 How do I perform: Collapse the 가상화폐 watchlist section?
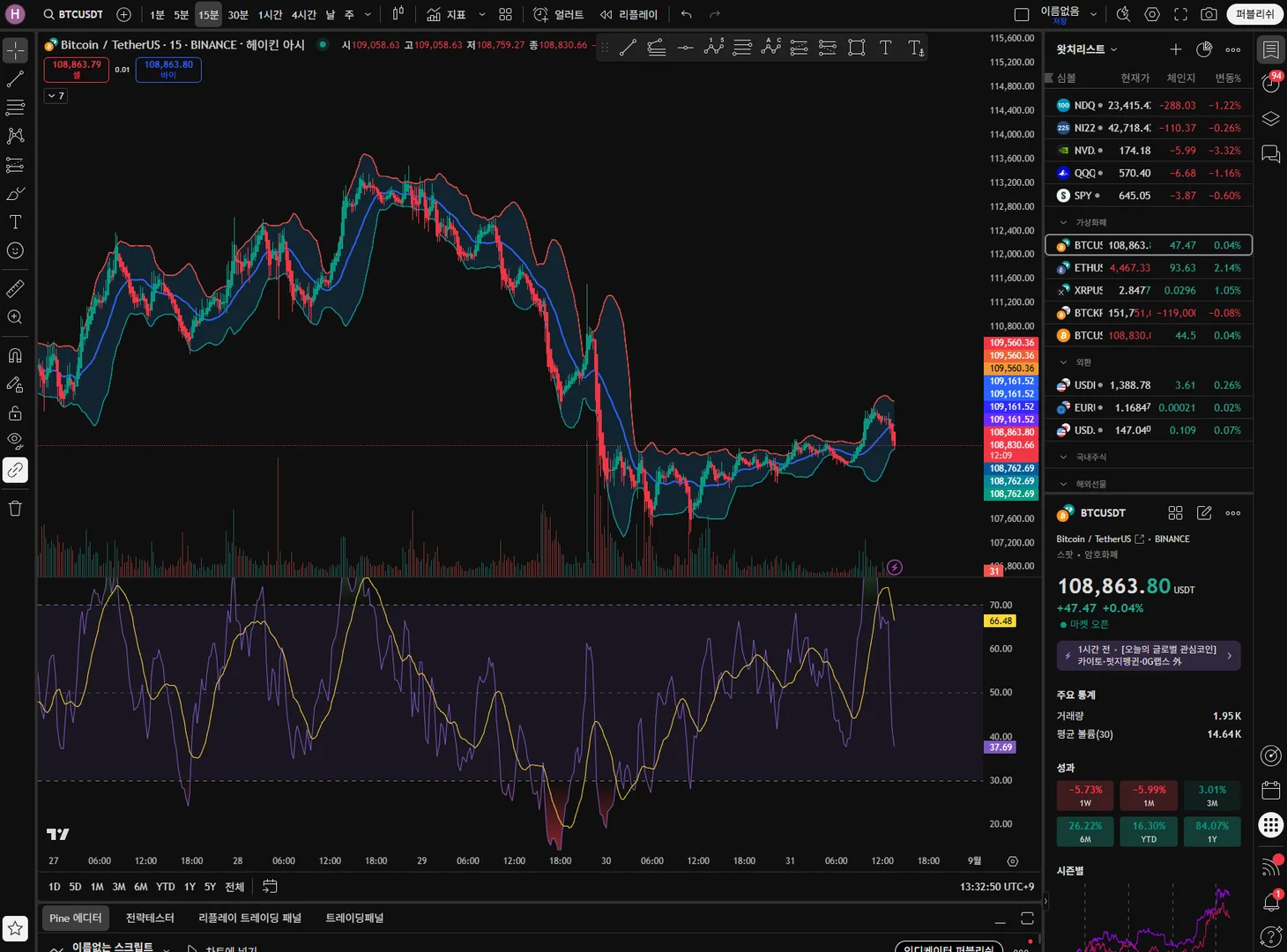click(x=1063, y=222)
